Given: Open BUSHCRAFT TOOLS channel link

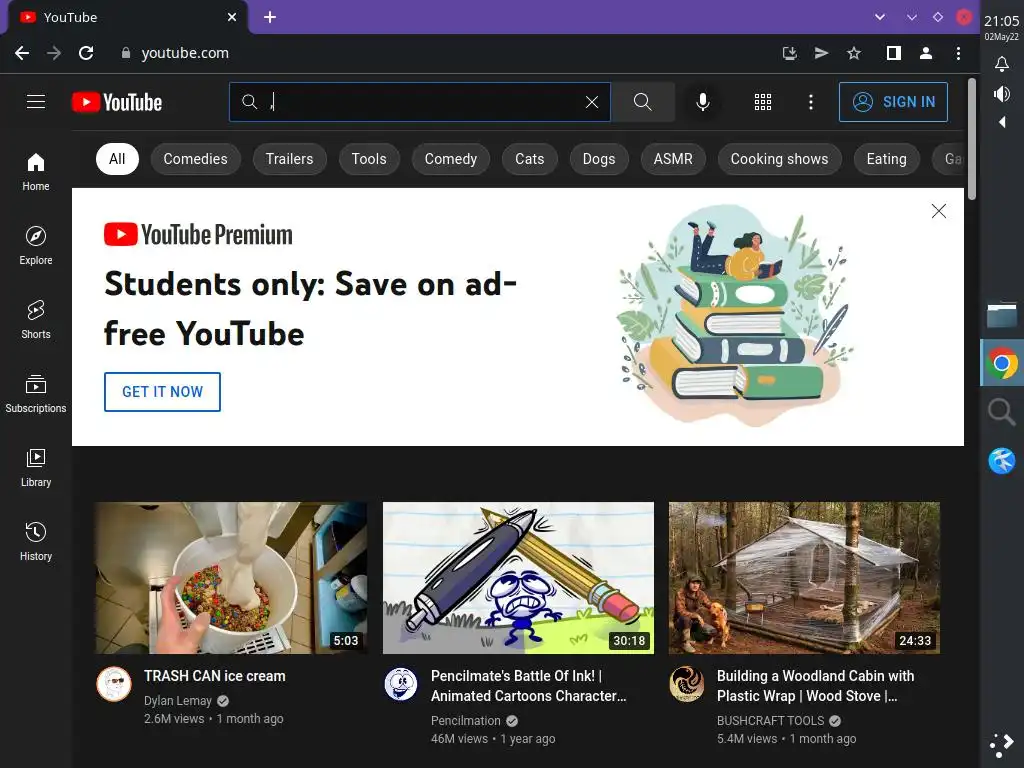Looking at the screenshot, I should (770, 720).
